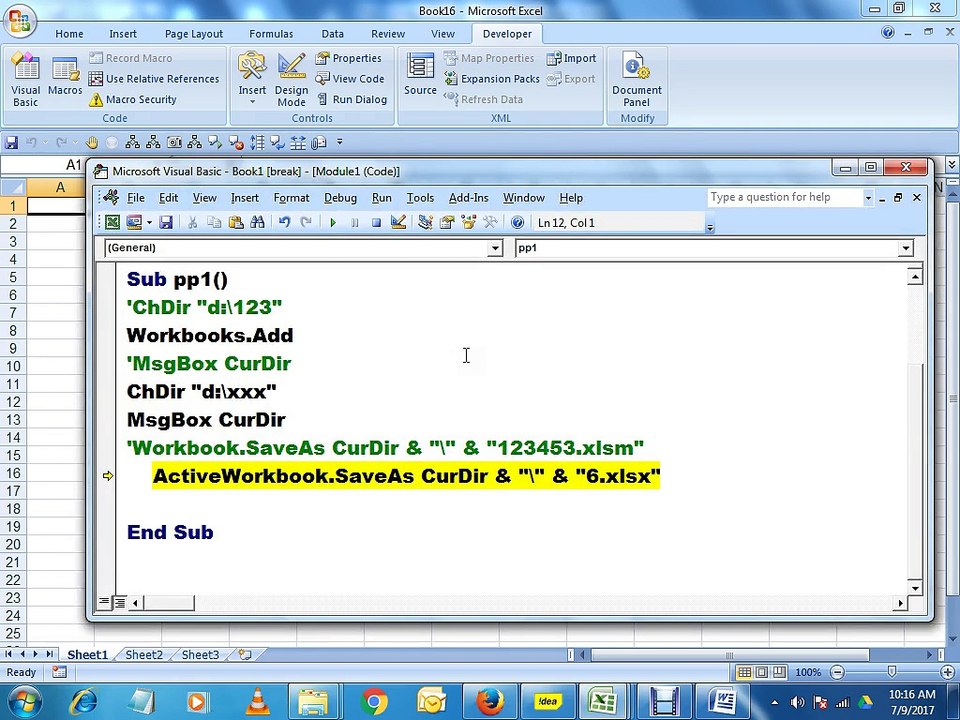Open Macro Security in the Code group
Screen dimensions: 960x720
point(133,99)
